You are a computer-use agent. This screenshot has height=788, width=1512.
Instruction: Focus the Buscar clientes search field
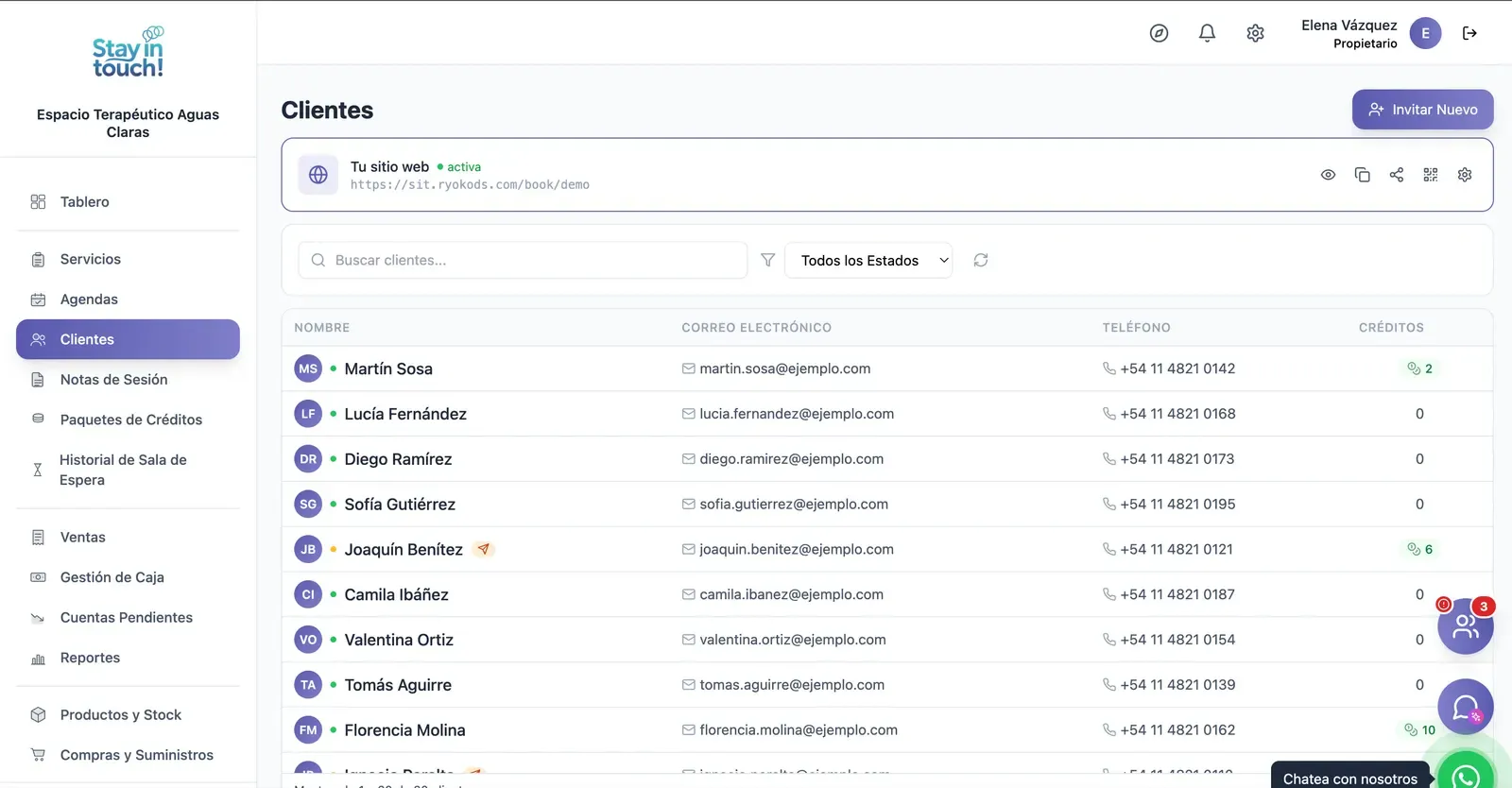[523, 260]
